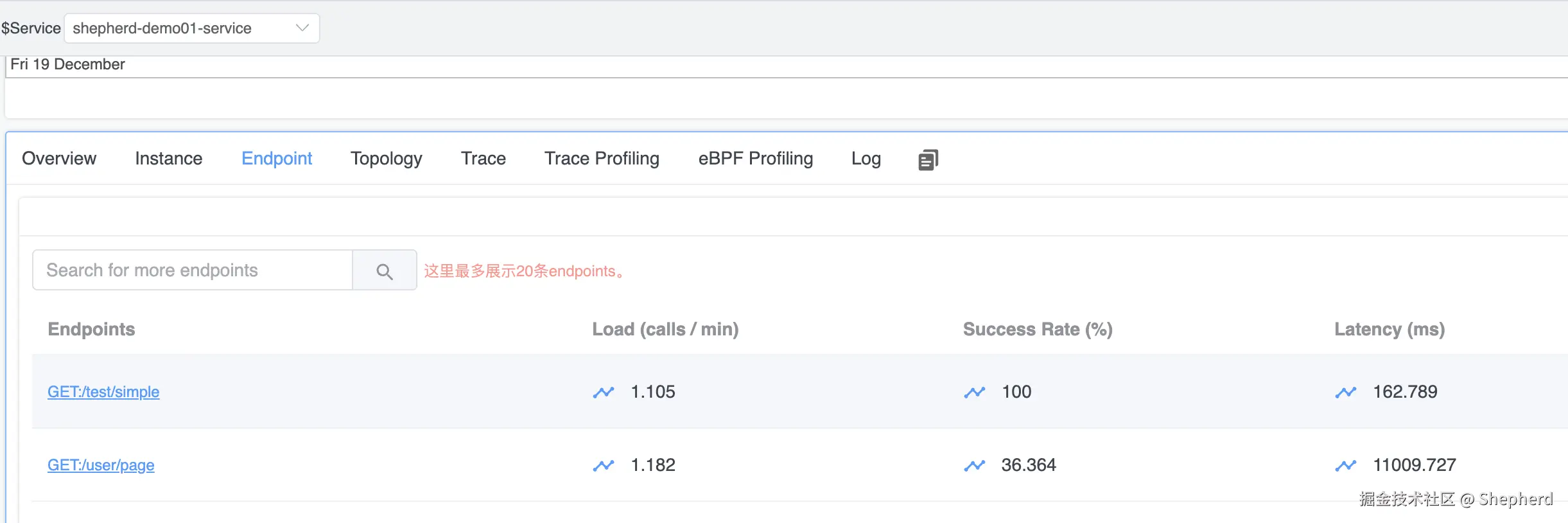Select the Endpoint tab
Viewport: 1568px width, 523px height.
coord(277,159)
